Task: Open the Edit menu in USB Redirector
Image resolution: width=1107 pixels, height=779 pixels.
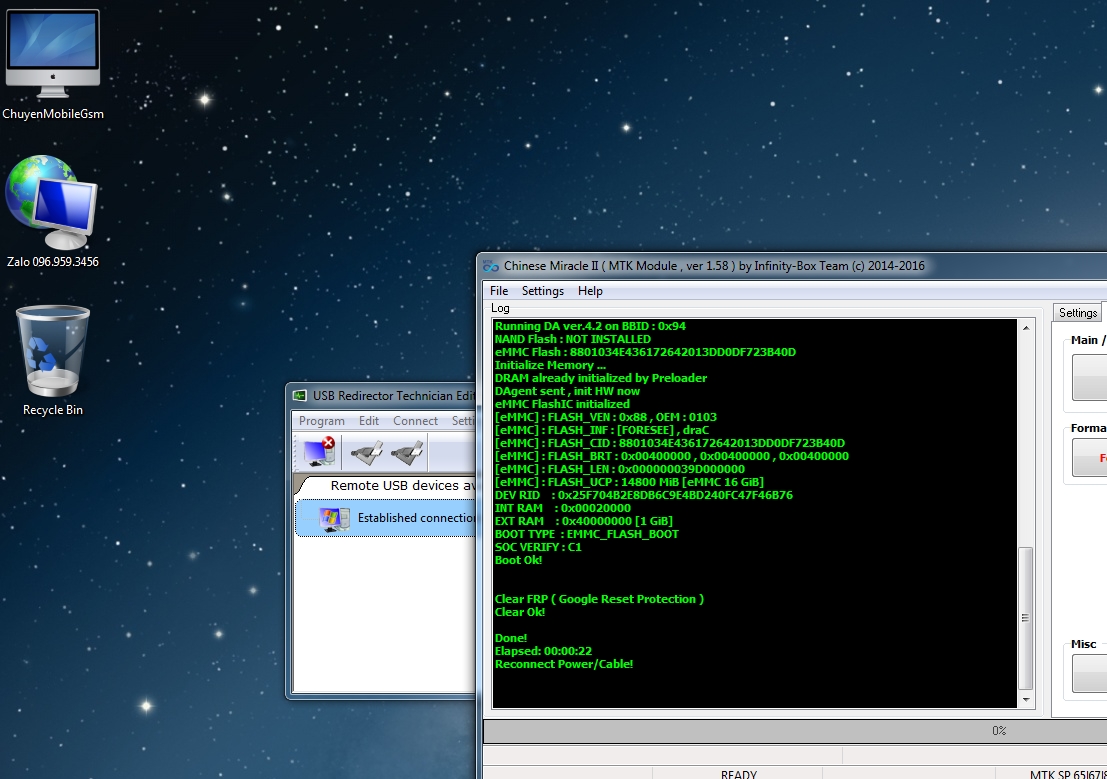Action: (369, 421)
